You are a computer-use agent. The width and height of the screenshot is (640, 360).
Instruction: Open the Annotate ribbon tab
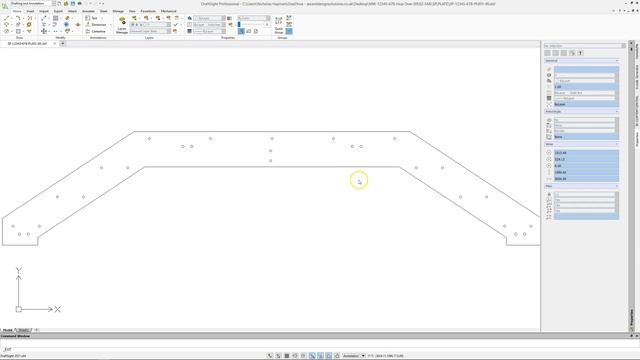point(88,11)
